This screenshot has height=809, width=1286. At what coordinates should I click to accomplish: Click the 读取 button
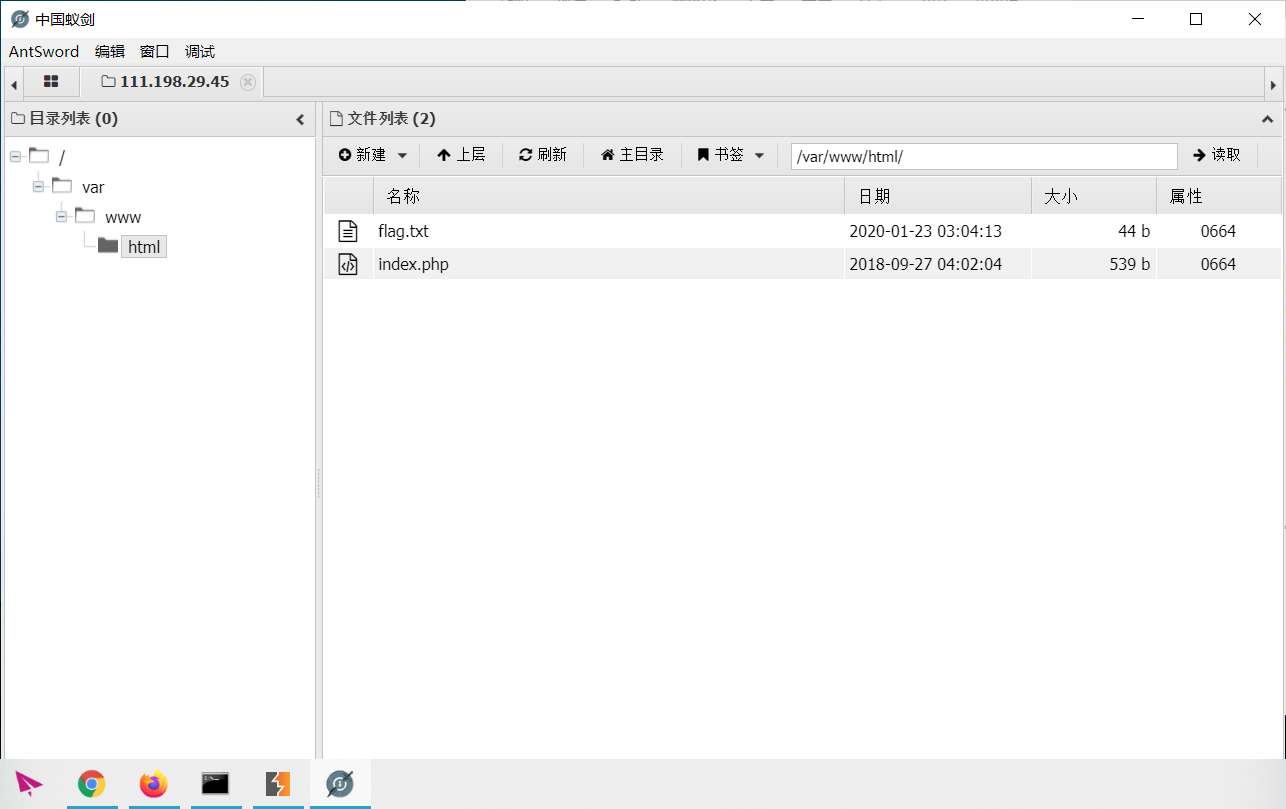pyautogui.click(x=1217, y=155)
